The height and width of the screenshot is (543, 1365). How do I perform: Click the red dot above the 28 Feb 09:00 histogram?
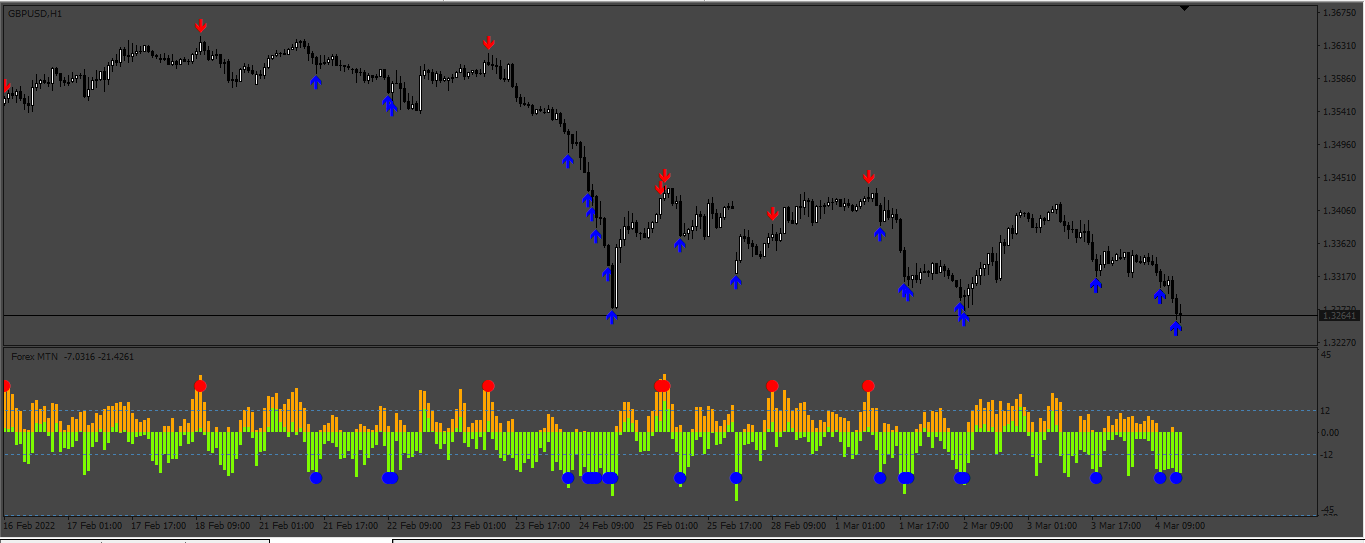coord(772,386)
